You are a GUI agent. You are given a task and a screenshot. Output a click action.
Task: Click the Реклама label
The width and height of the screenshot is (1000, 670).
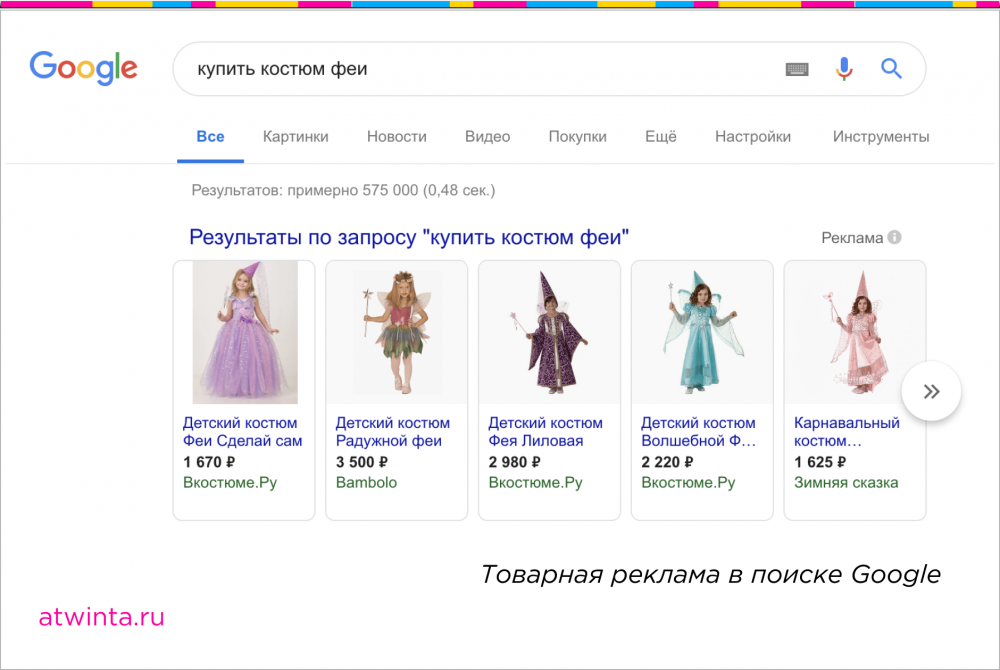click(852, 238)
